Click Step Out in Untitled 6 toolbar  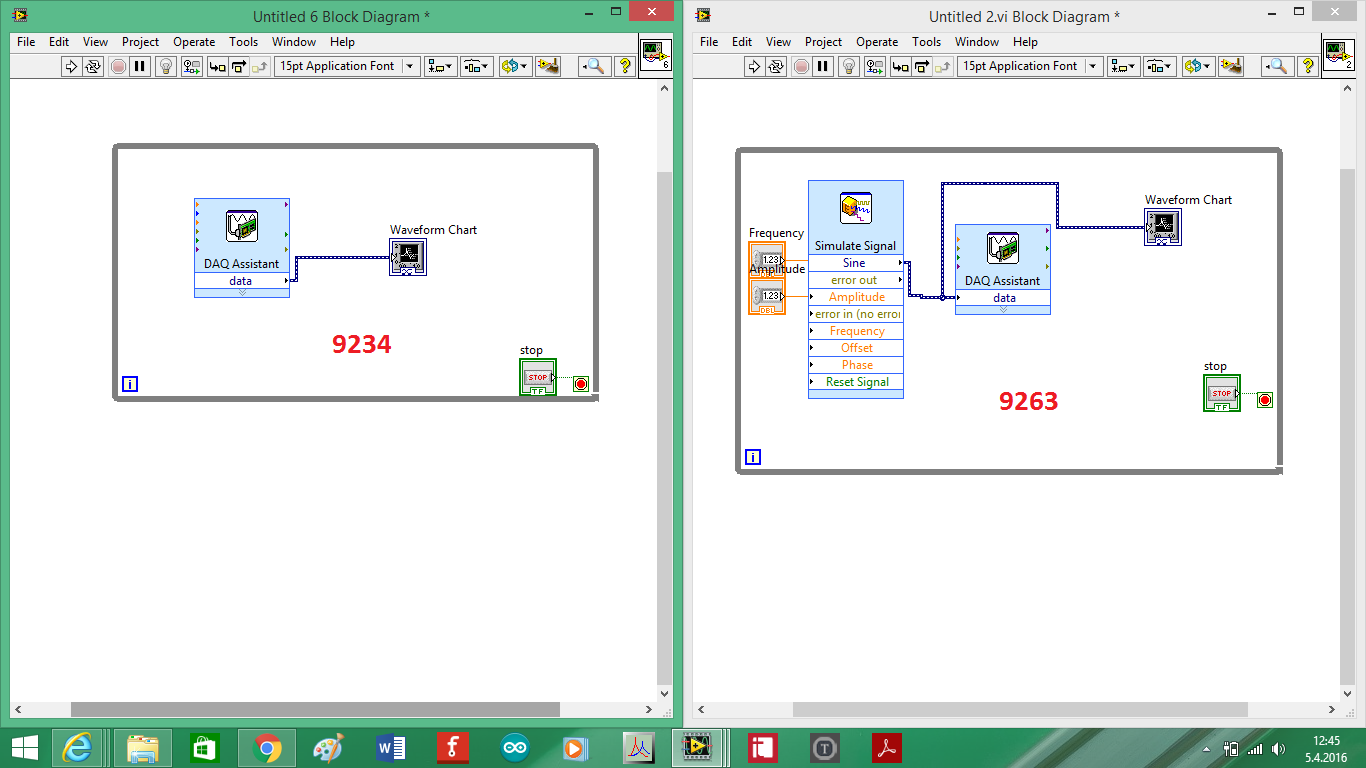261,66
